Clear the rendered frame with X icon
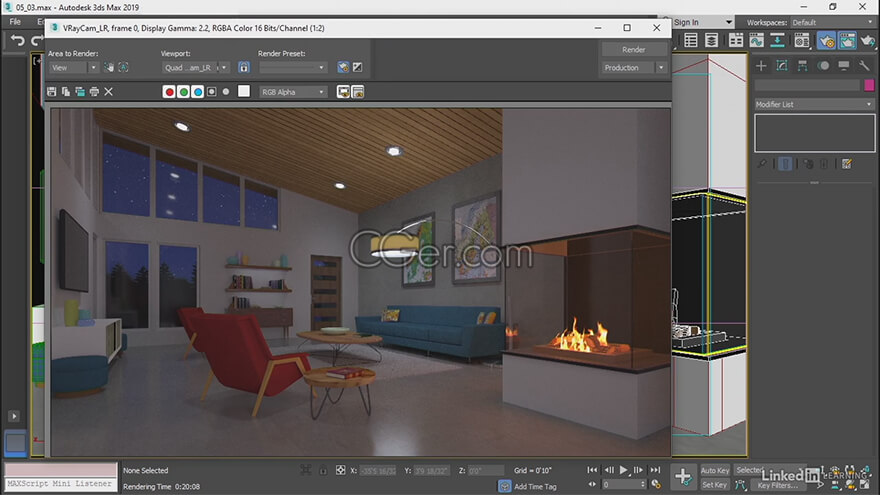This screenshot has width=880, height=495. 108,91
